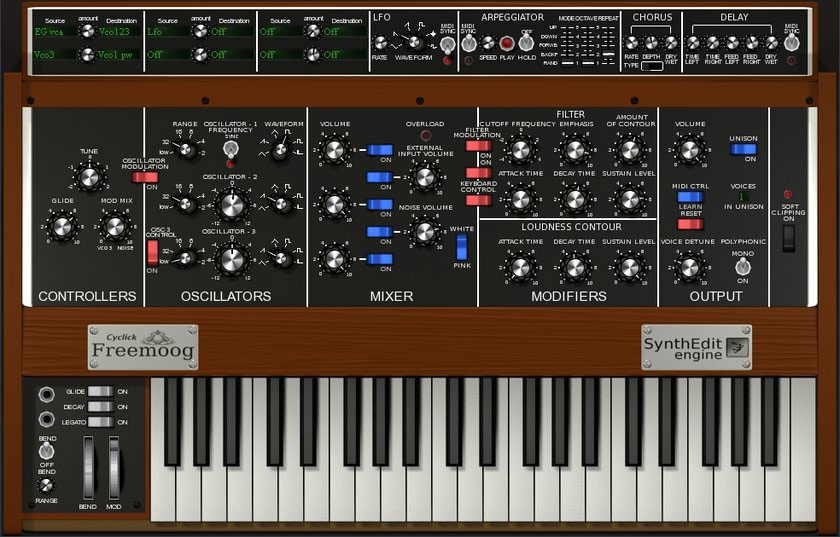Click the controllers GLIDE knob
The image size is (840, 537).
pyautogui.click(x=62, y=226)
